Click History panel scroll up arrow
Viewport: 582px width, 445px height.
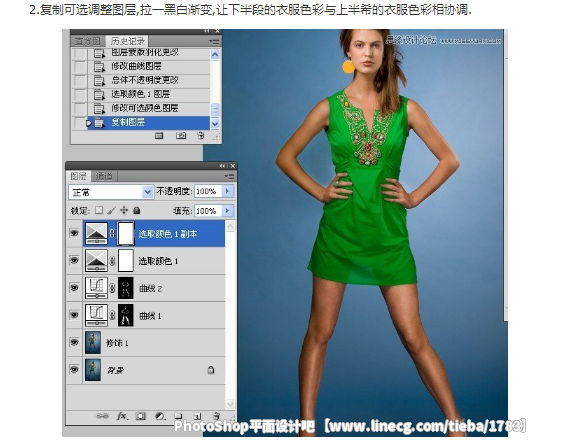tap(215, 55)
